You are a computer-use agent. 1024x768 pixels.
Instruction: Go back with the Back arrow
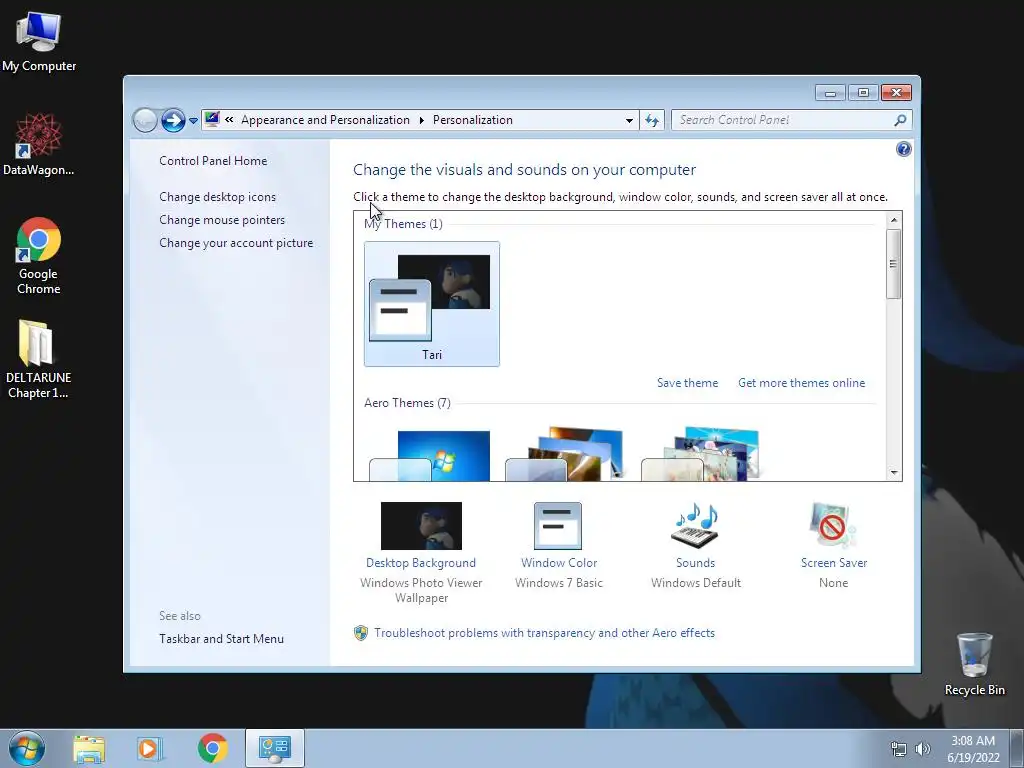[145, 120]
